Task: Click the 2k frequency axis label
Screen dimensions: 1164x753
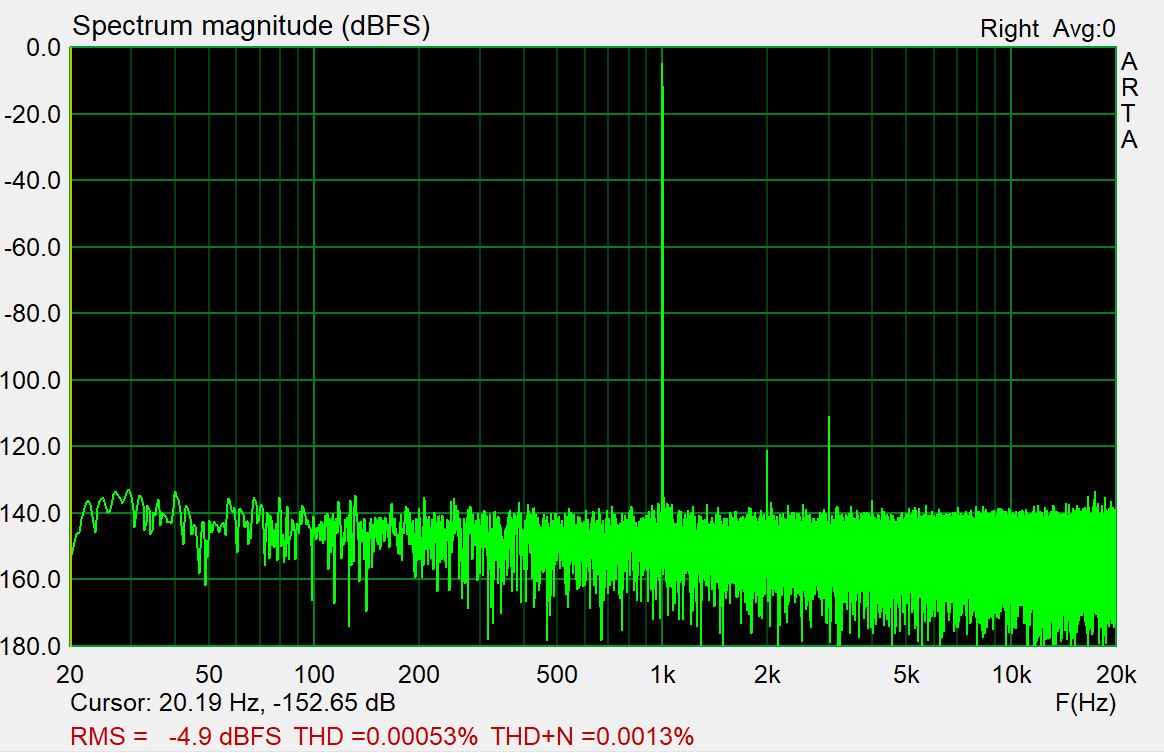Action: [767, 674]
